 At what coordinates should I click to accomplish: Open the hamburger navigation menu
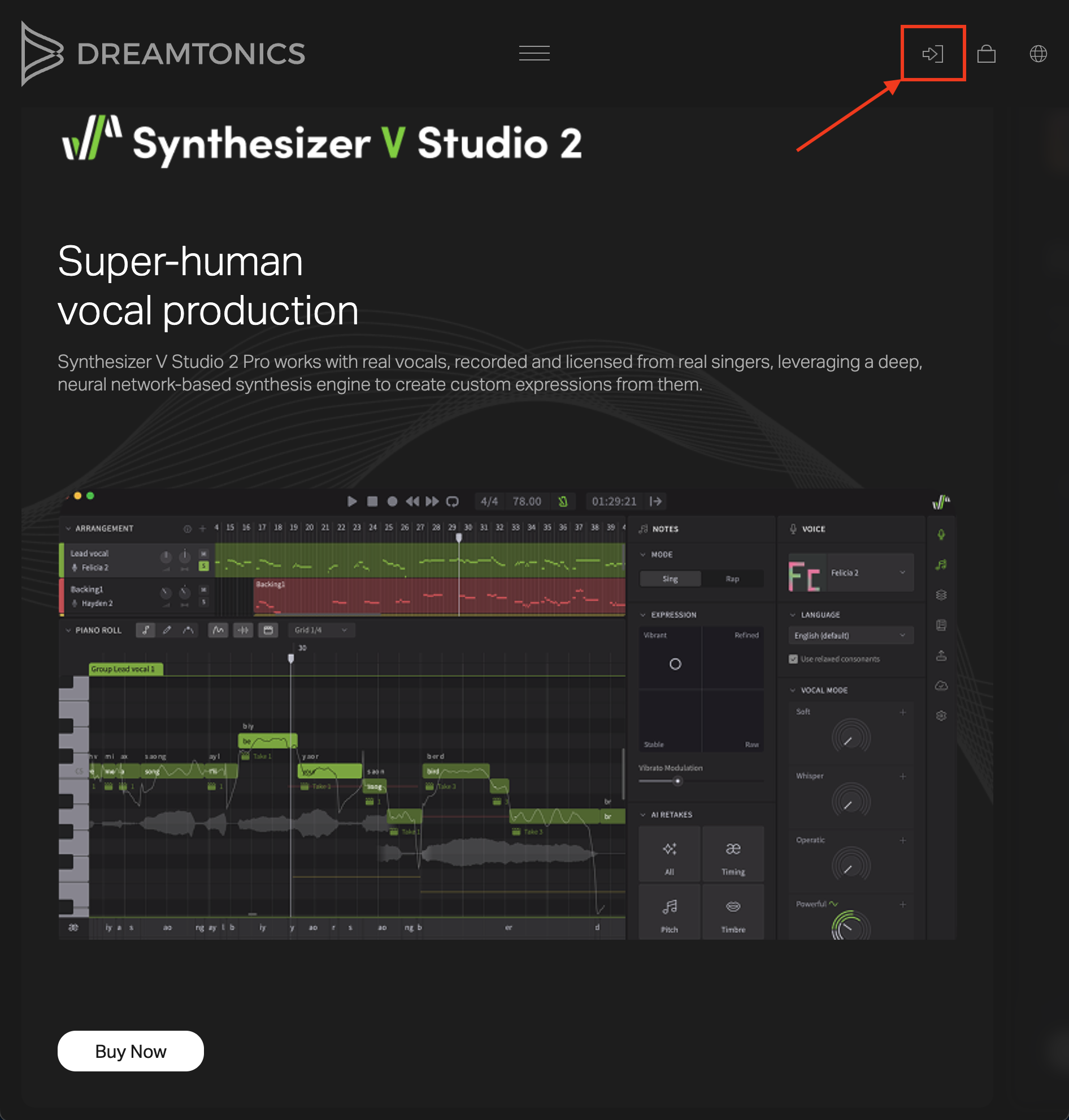click(534, 54)
